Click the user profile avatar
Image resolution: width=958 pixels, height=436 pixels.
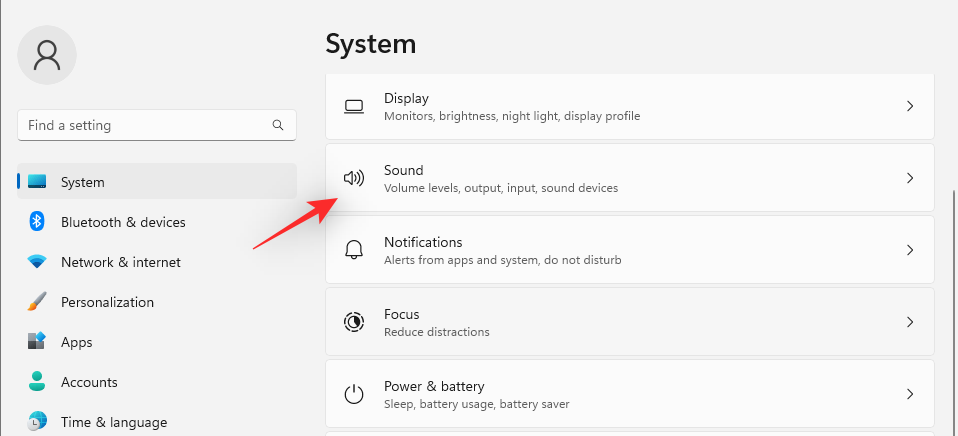pos(47,55)
